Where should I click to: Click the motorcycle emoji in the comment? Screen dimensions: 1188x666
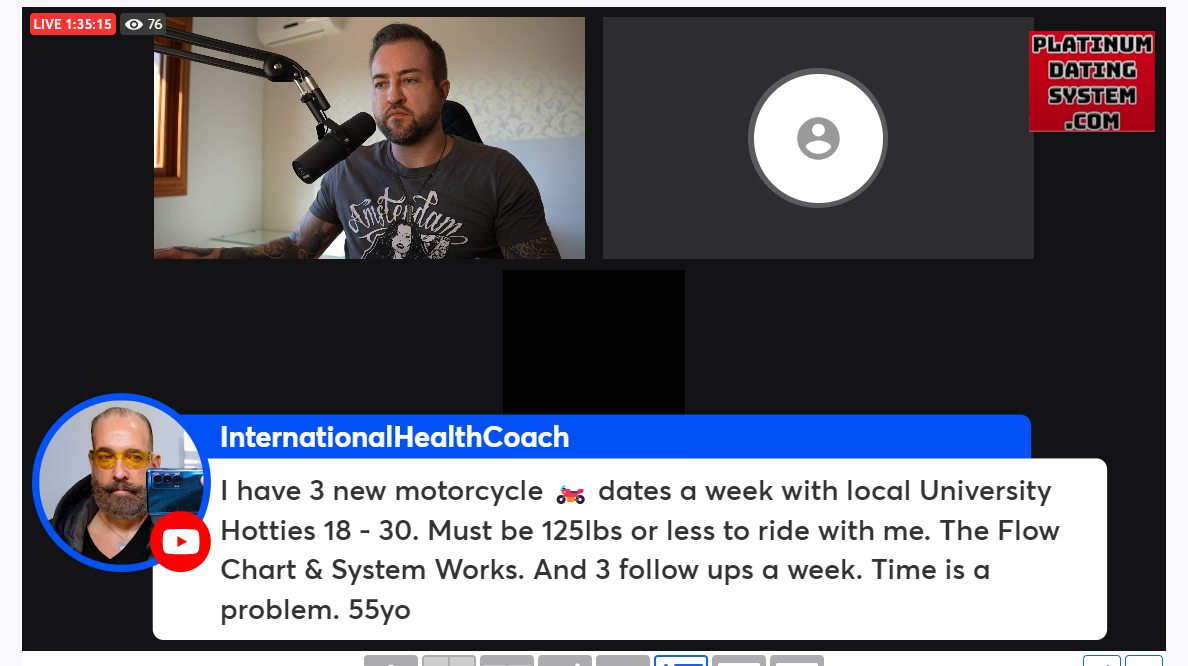click(571, 495)
